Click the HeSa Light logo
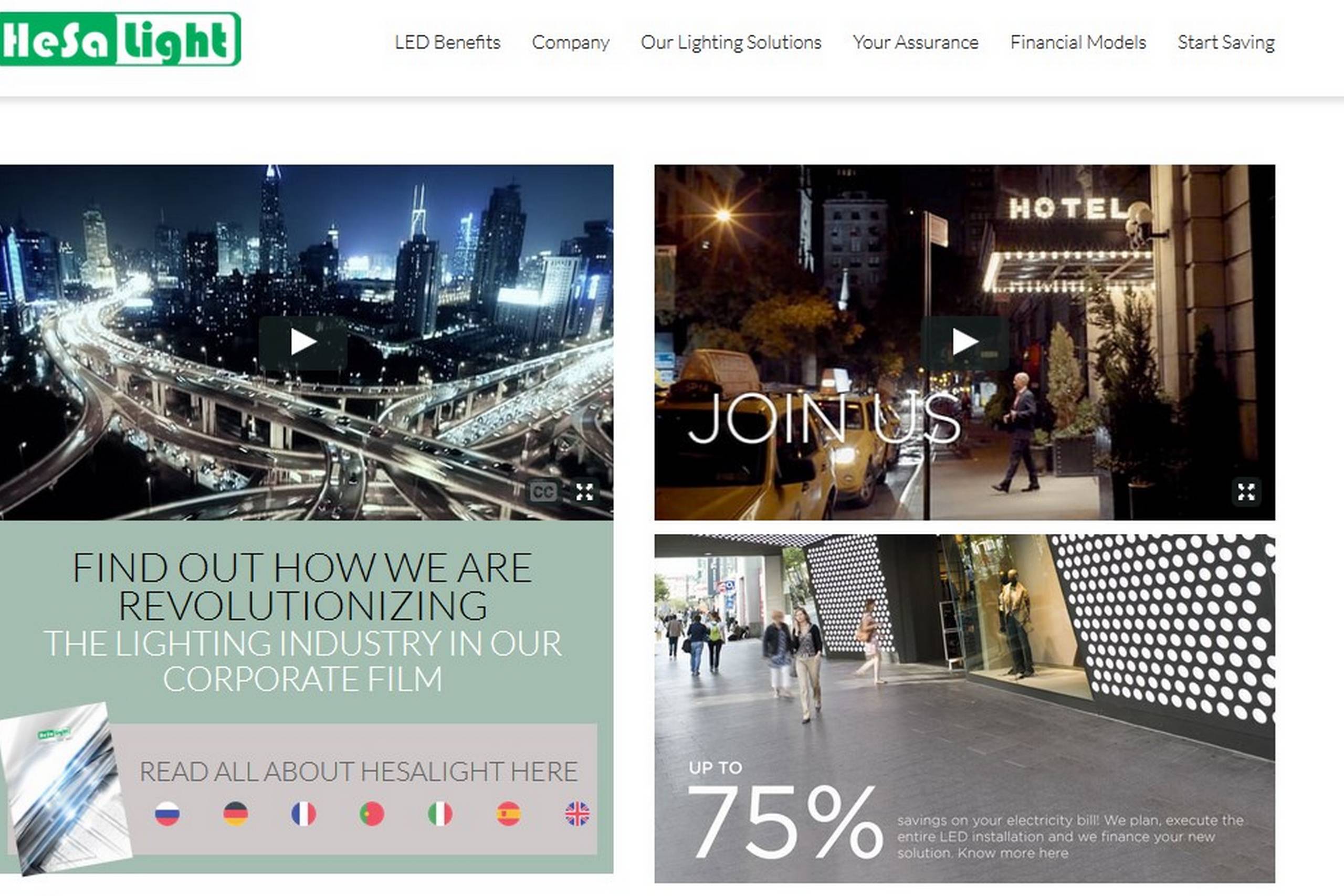Screen dimensions: 1344x896 click(120, 39)
